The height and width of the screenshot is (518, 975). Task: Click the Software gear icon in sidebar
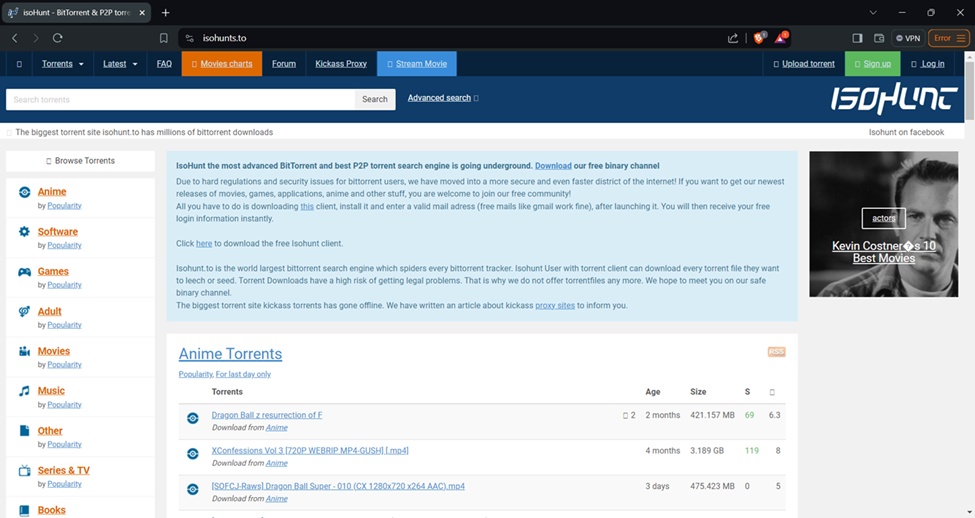pos(24,232)
